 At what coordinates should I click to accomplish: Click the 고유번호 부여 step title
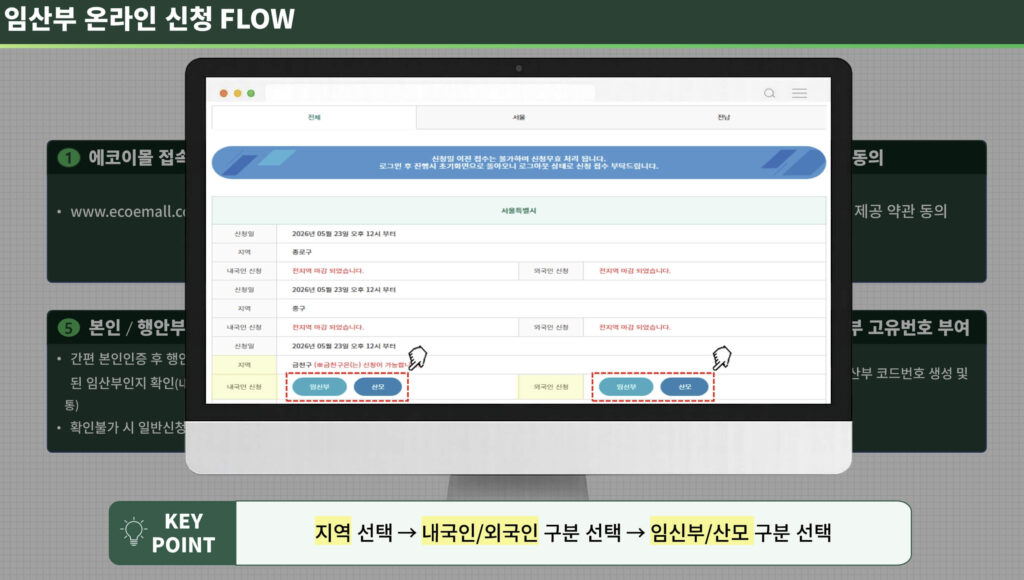[x=911, y=327]
